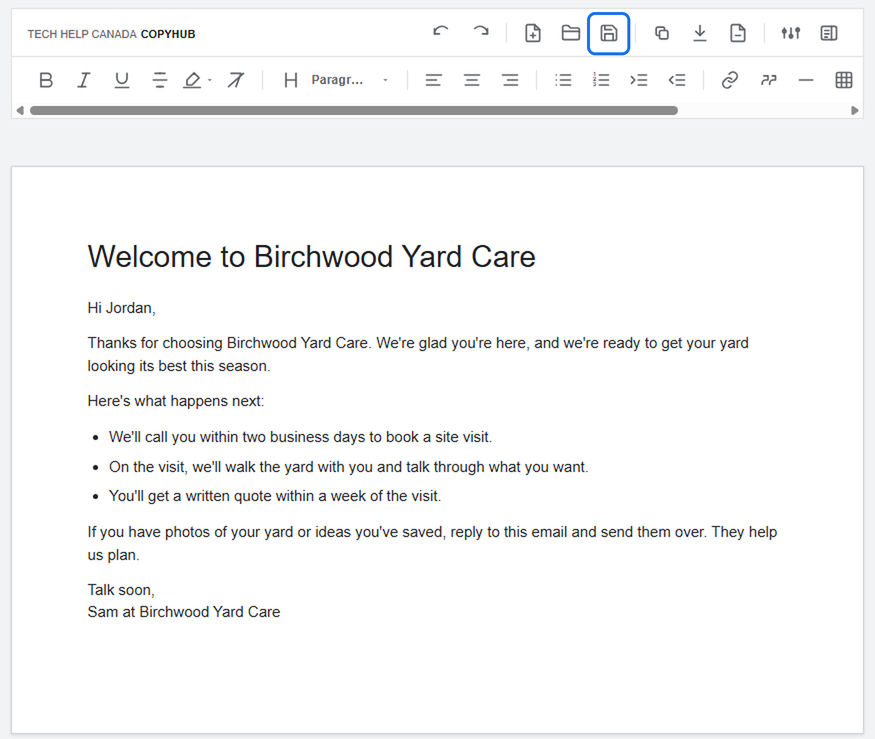Click the heading 'Welcome to Birchwood Yard Care'
The image size is (875, 739).
[311, 257]
